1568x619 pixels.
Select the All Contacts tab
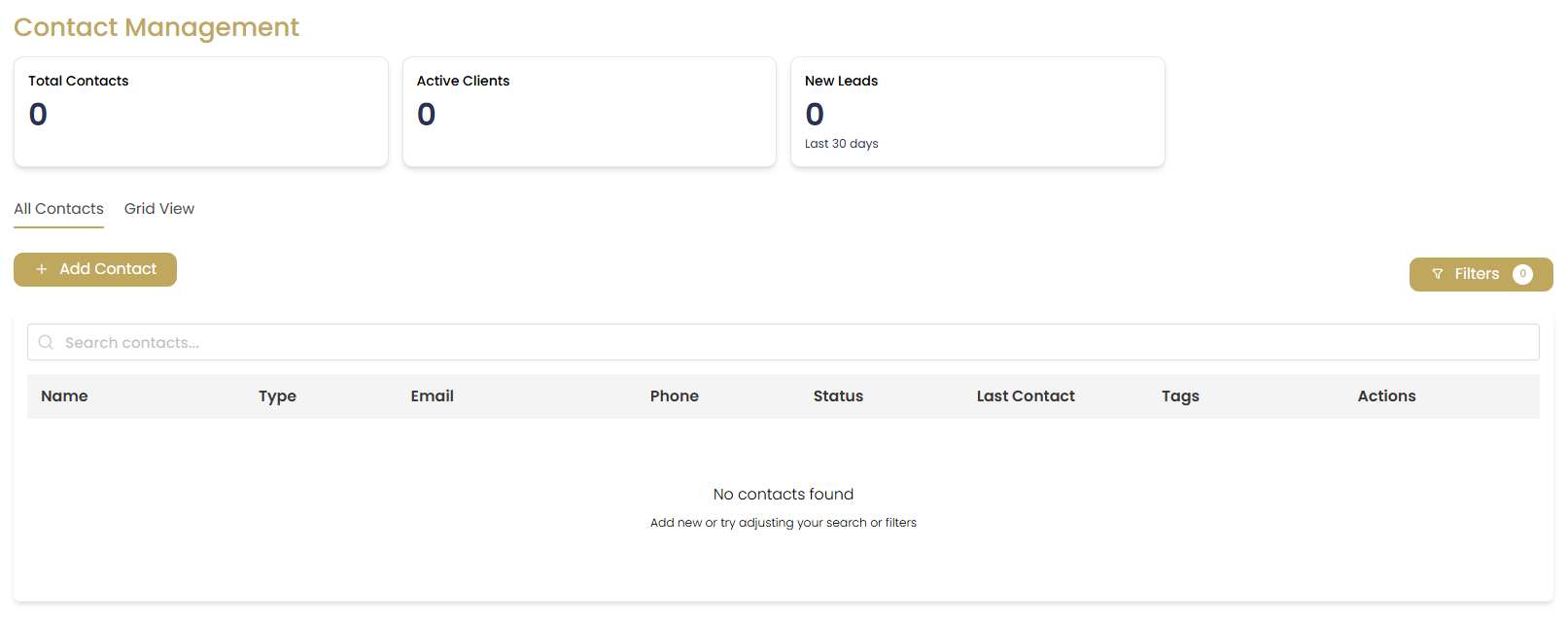coord(58,208)
